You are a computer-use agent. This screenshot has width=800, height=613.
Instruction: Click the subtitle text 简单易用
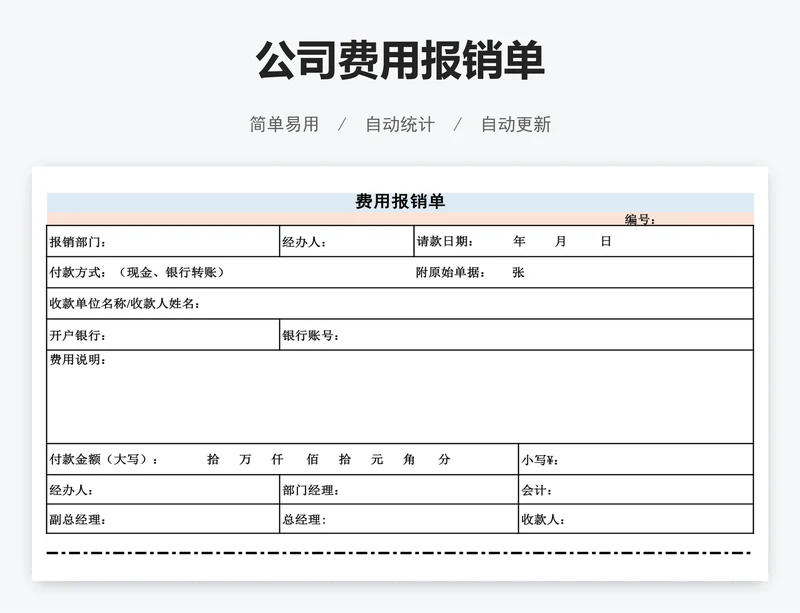coord(284,125)
